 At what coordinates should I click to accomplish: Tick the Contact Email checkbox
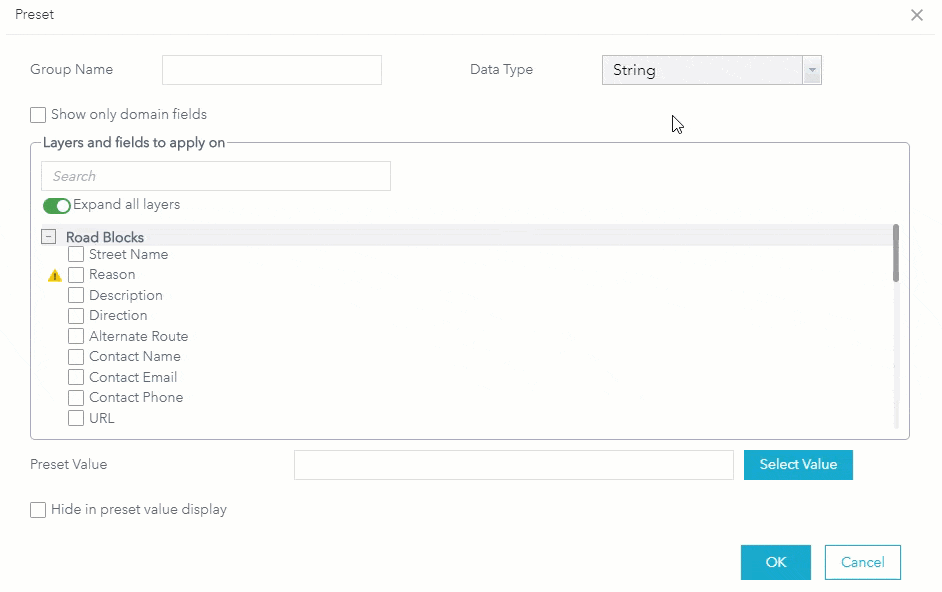pos(76,377)
